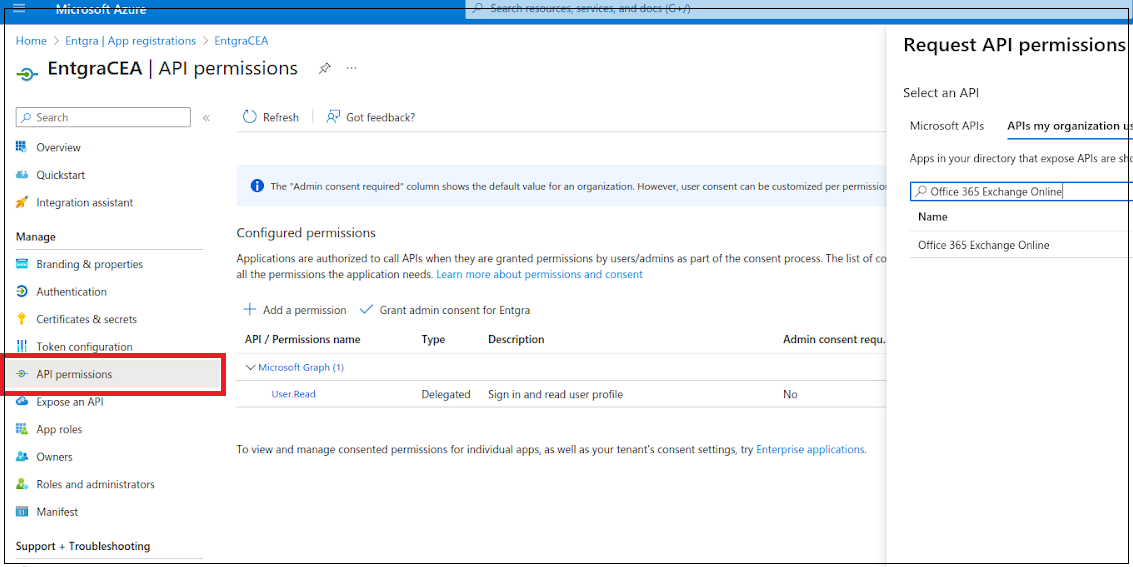Viewport: 1133px width, 567px height.
Task: Click the Owners people icon
Action: pos(22,456)
